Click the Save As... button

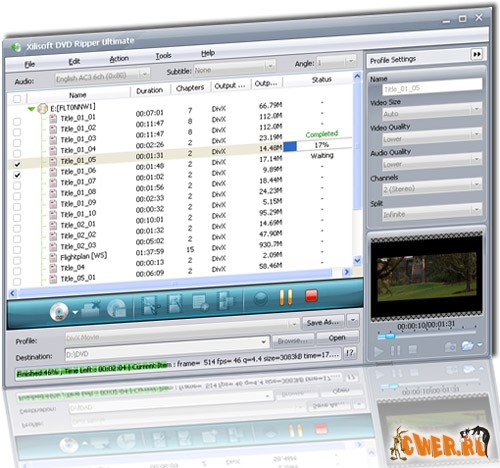coord(323,322)
